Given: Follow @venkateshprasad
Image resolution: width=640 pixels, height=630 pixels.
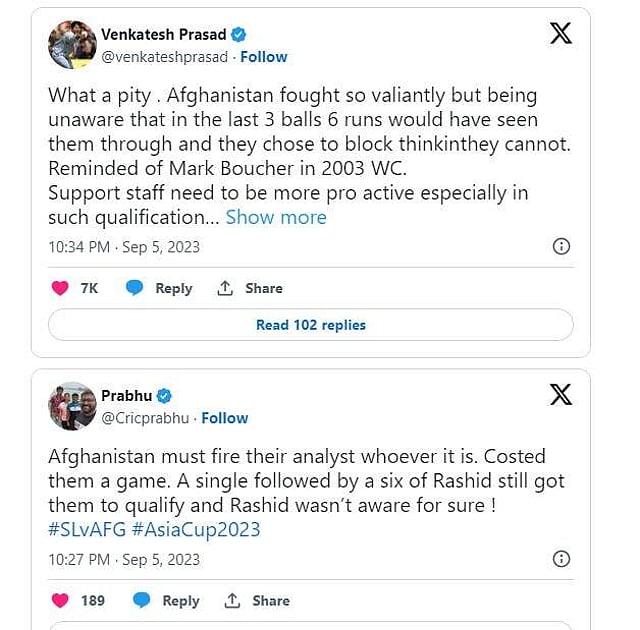Looking at the screenshot, I should (264, 57).
